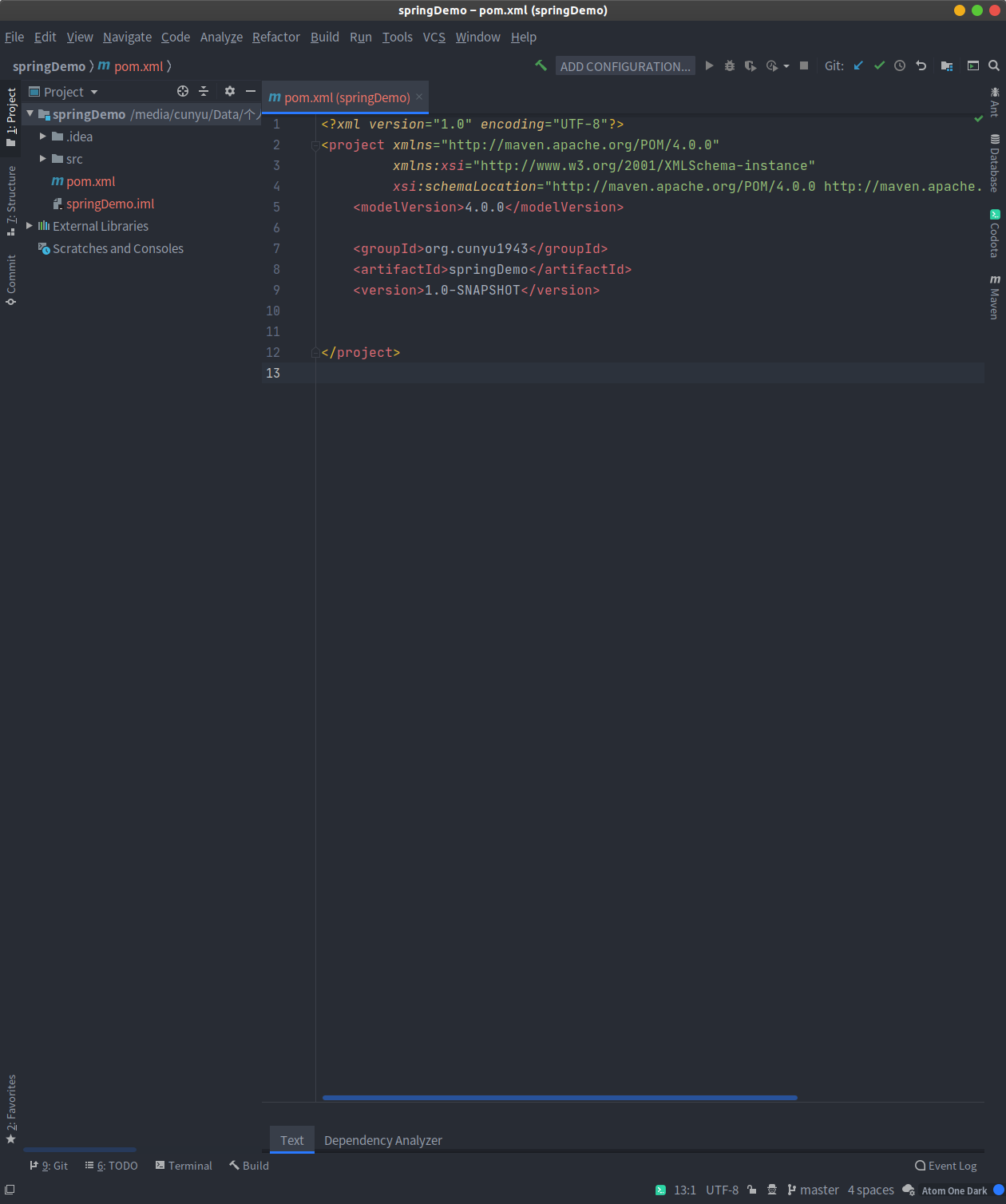Start debugging with the Debug icon
The width and height of the screenshot is (1006, 1204).
(729, 65)
